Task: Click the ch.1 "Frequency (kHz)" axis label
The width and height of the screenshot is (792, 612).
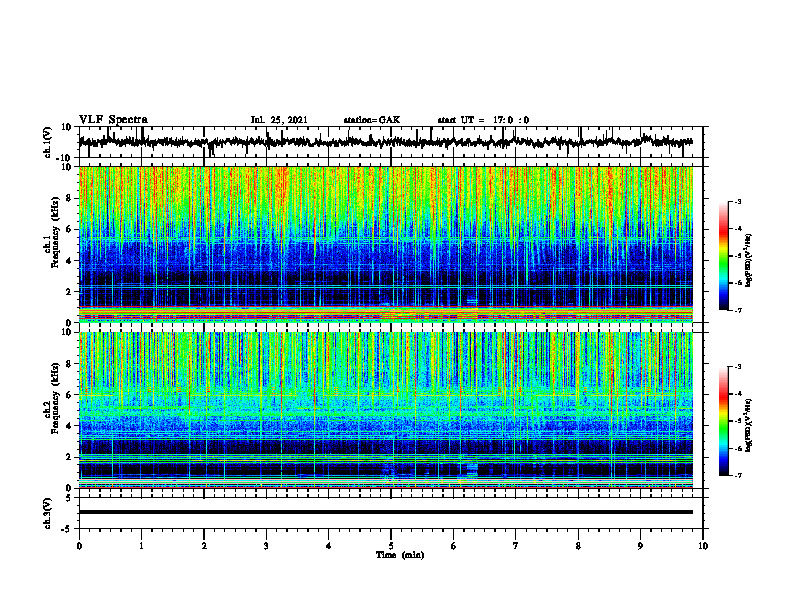Action: click(x=55, y=232)
